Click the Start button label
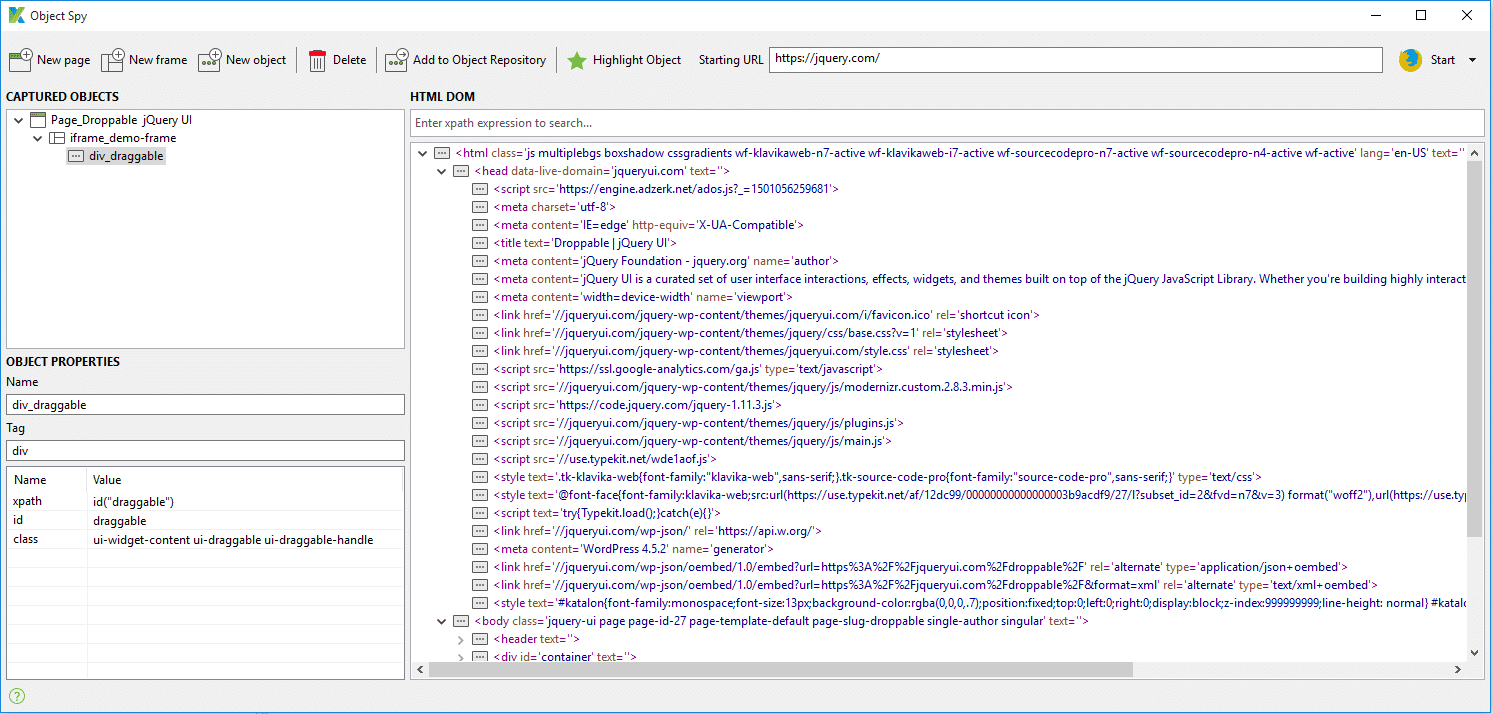Image resolution: width=1493 pixels, height=714 pixels. coord(1443,60)
